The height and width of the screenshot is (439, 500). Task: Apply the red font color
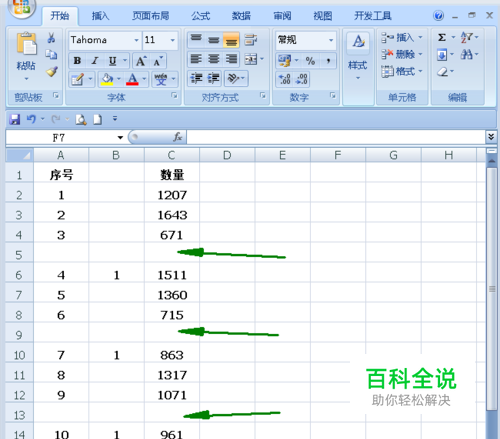[132, 79]
